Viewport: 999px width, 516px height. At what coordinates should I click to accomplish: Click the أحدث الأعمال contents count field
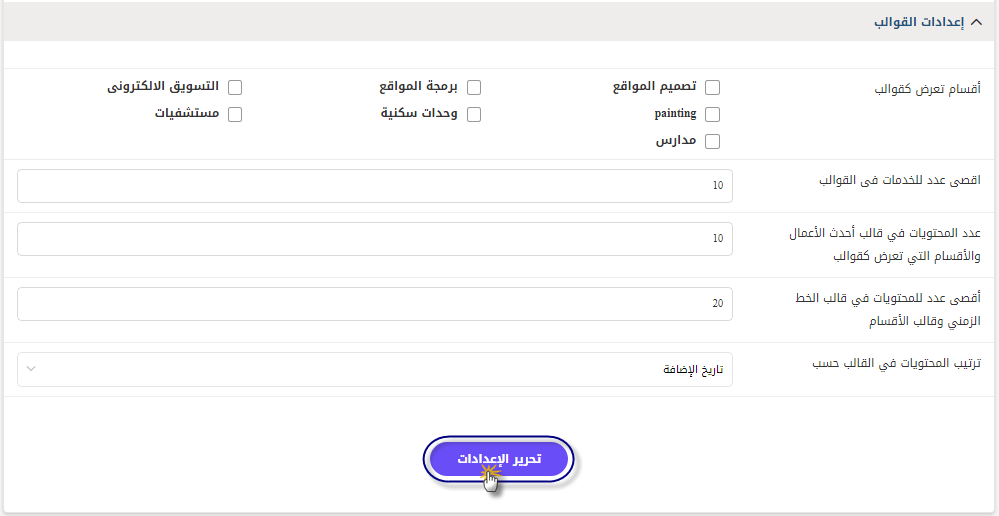pos(375,239)
